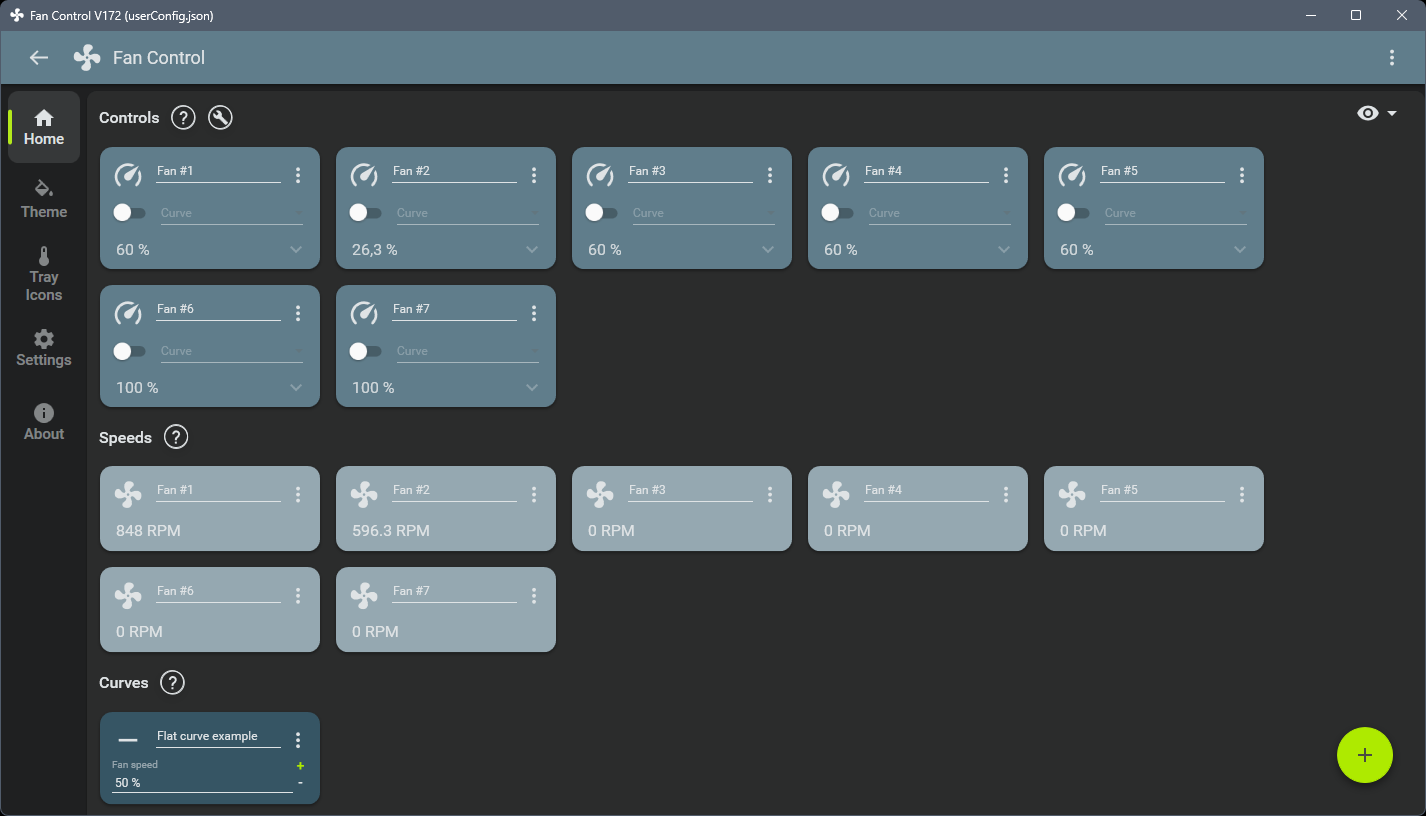Click the back arrow in the header
Screen dimensions: 1426x816
(38, 57)
